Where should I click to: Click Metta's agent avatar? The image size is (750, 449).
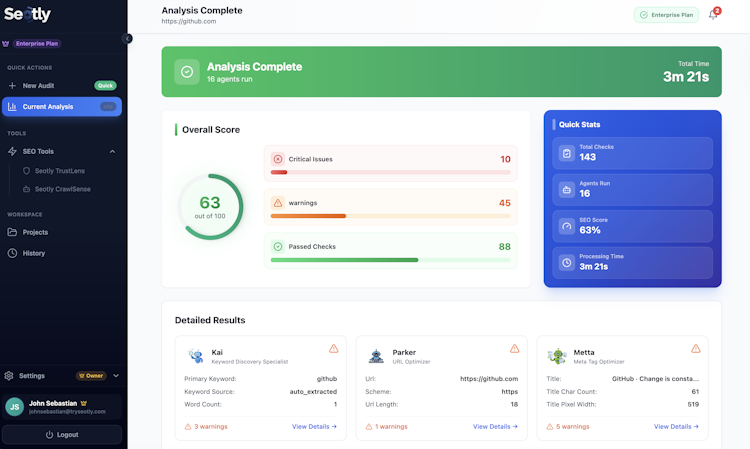click(x=557, y=356)
